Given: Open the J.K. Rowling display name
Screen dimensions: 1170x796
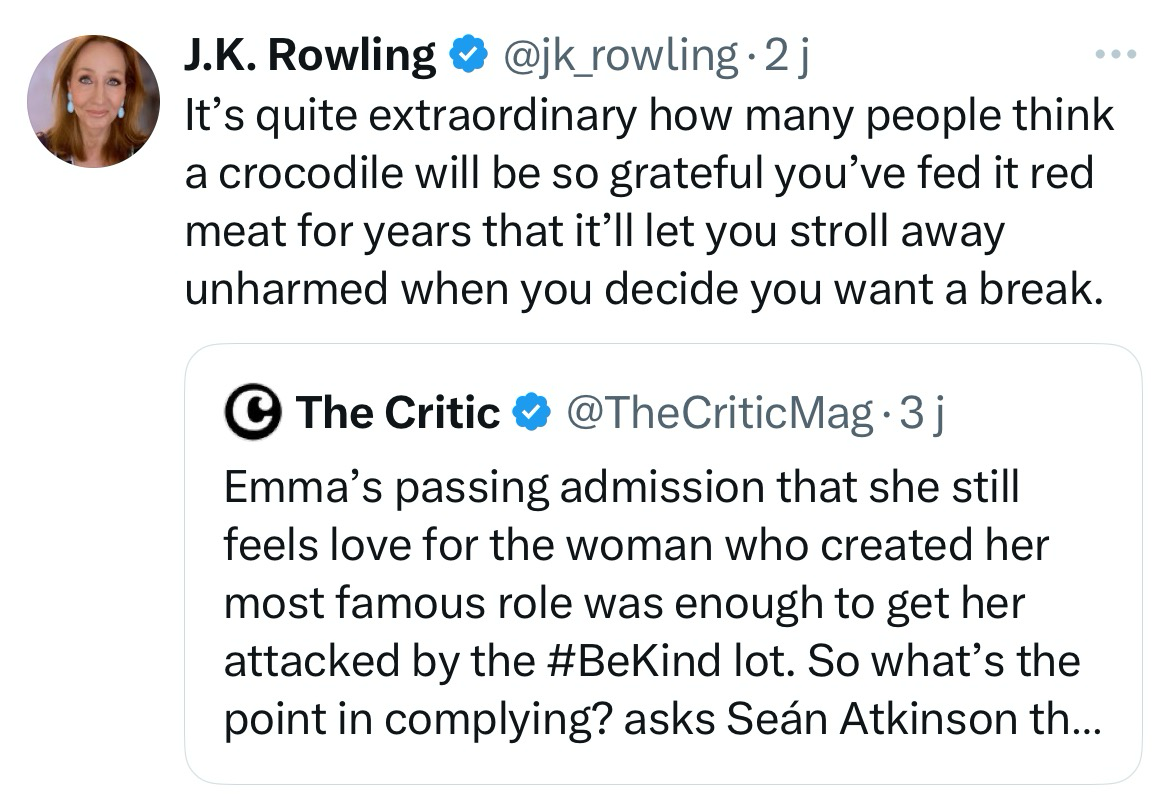Looking at the screenshot, I should coord(310,56).
